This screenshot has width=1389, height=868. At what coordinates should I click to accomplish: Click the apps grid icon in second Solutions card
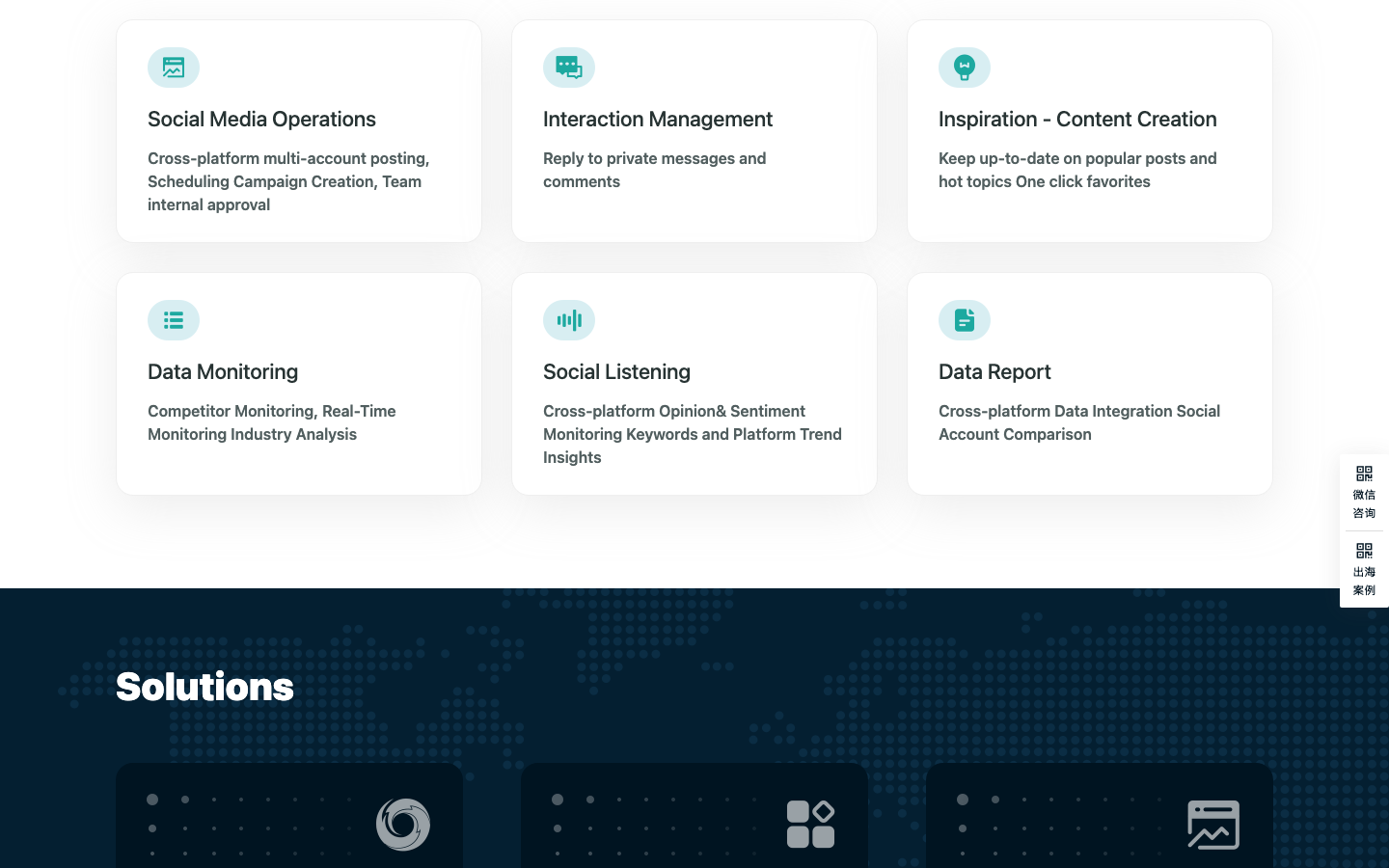[x=810, y=825]
